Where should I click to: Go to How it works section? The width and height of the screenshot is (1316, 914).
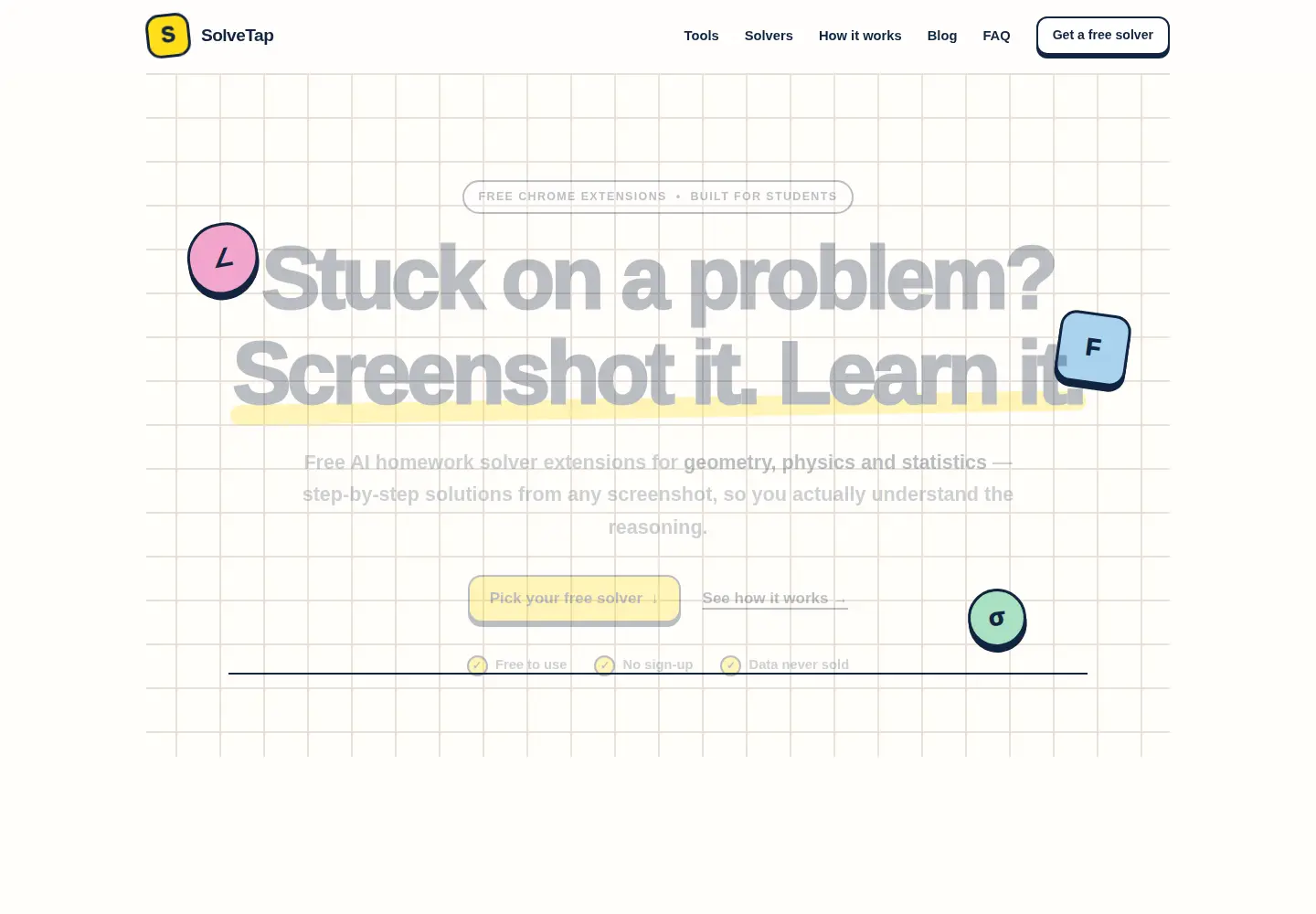tap(860, 36)
